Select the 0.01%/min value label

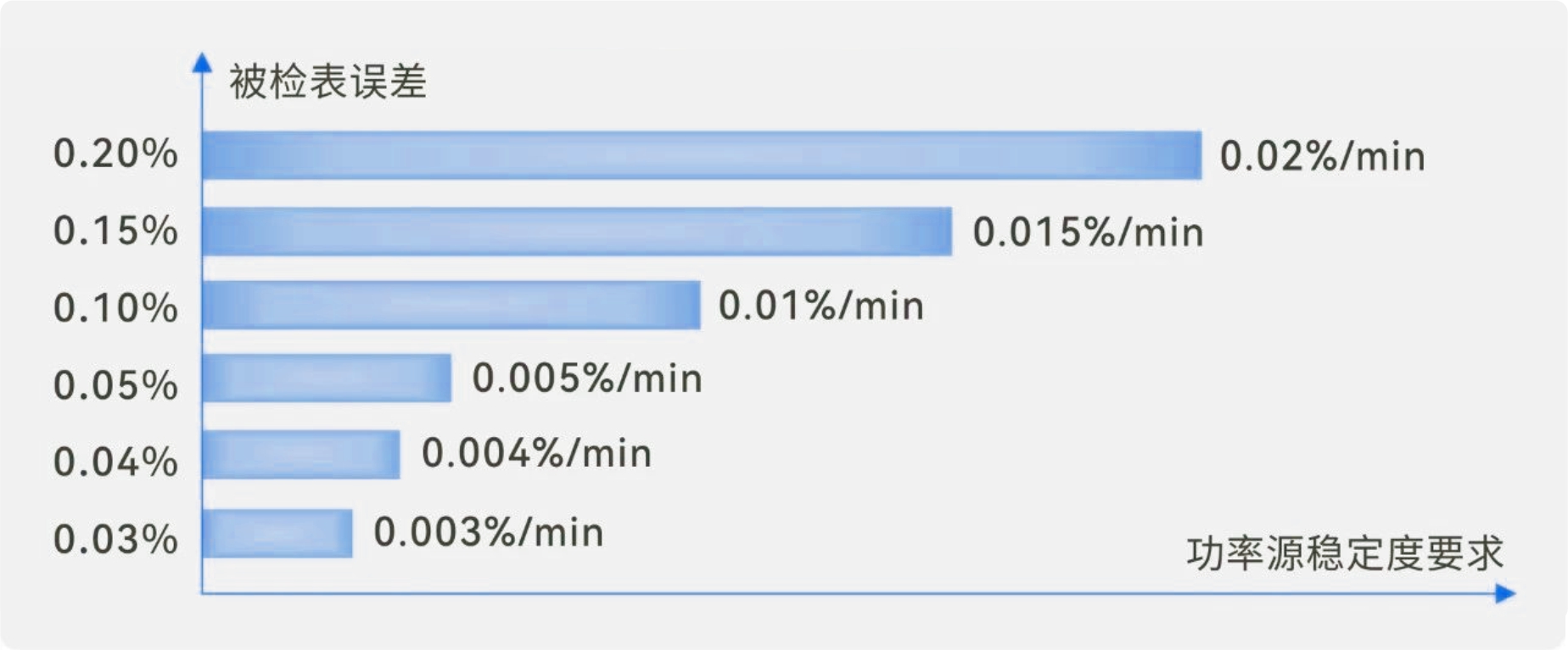(x=820, y=305)
